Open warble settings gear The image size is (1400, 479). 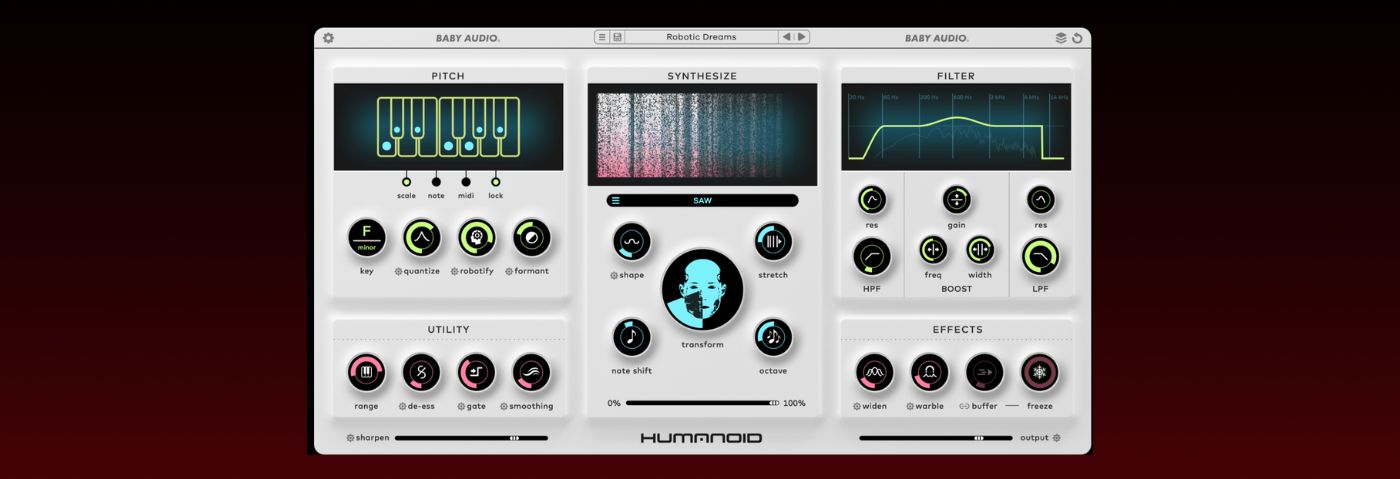coord(910,406)
